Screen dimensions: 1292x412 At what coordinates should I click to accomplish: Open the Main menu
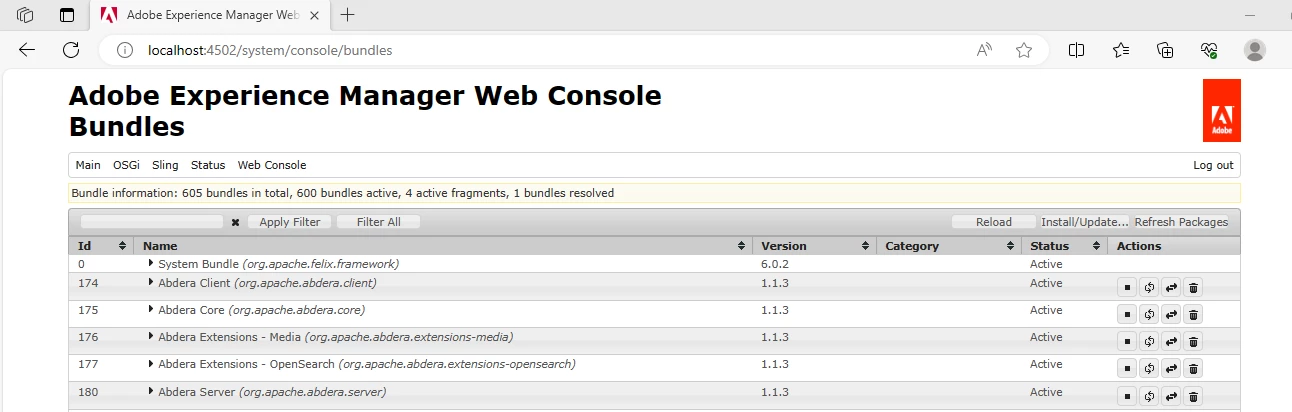coord(88,165)
